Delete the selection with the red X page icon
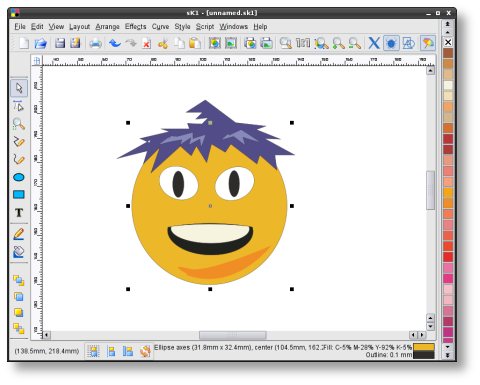This screenshot has width=480, height=385. click(146, 43)
